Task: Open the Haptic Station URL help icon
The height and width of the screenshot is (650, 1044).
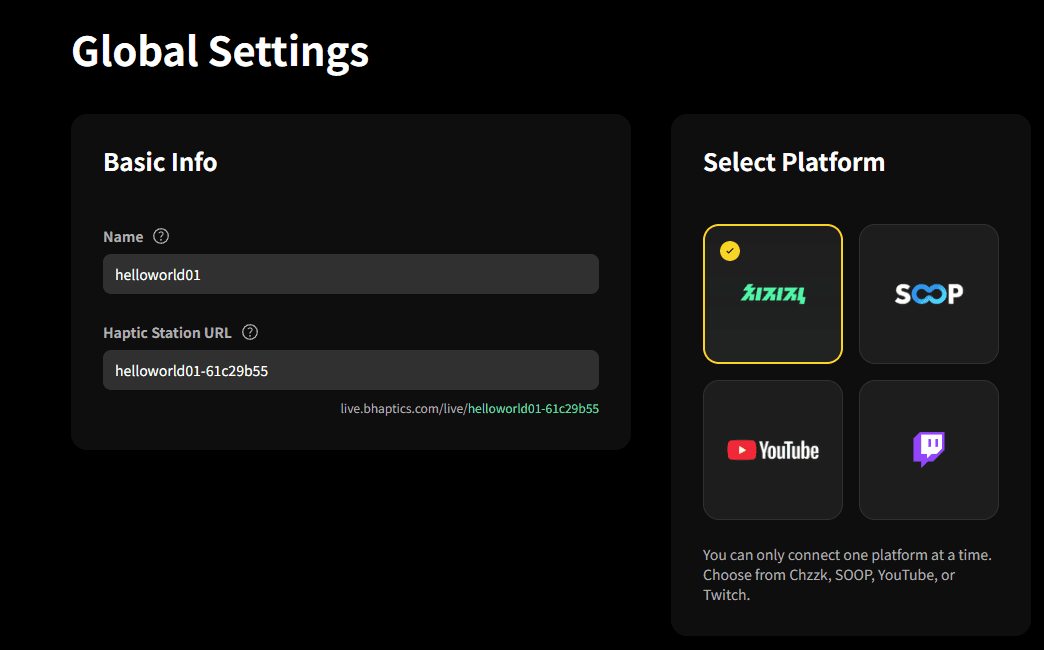Action: click(249, 332)
